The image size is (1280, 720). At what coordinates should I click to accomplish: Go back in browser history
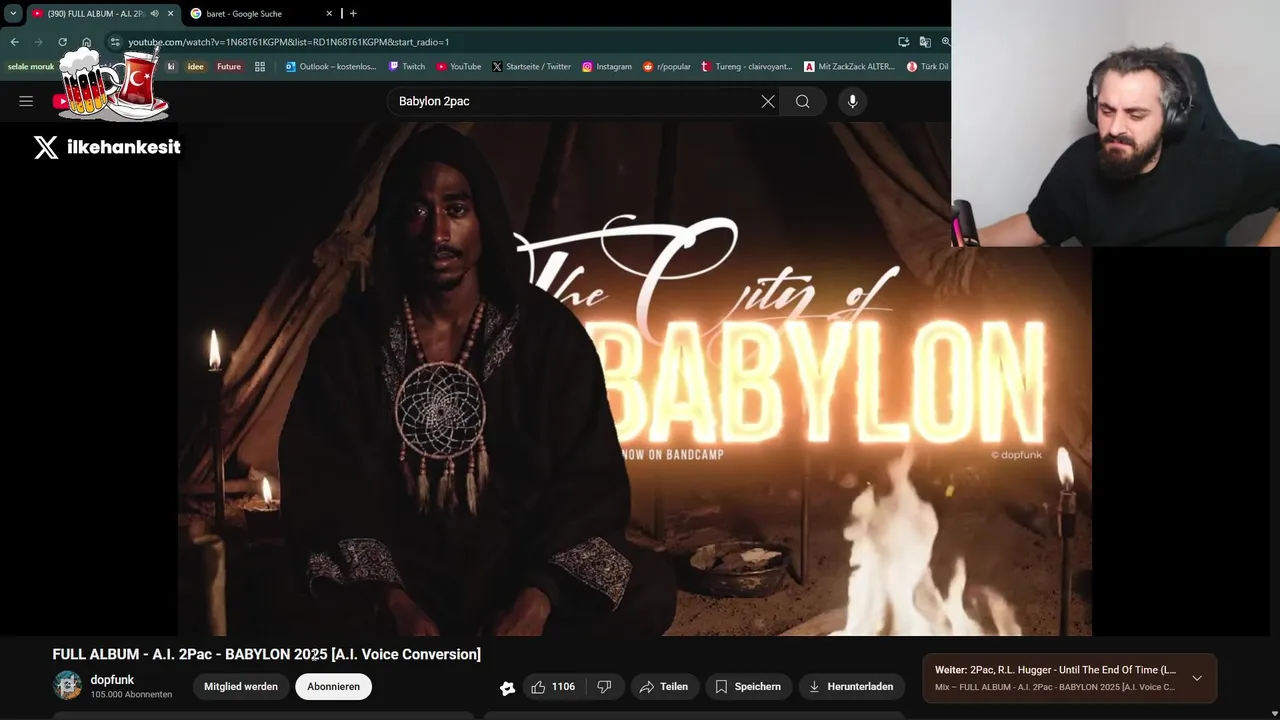pyautogui.click(x=14, y=42)
